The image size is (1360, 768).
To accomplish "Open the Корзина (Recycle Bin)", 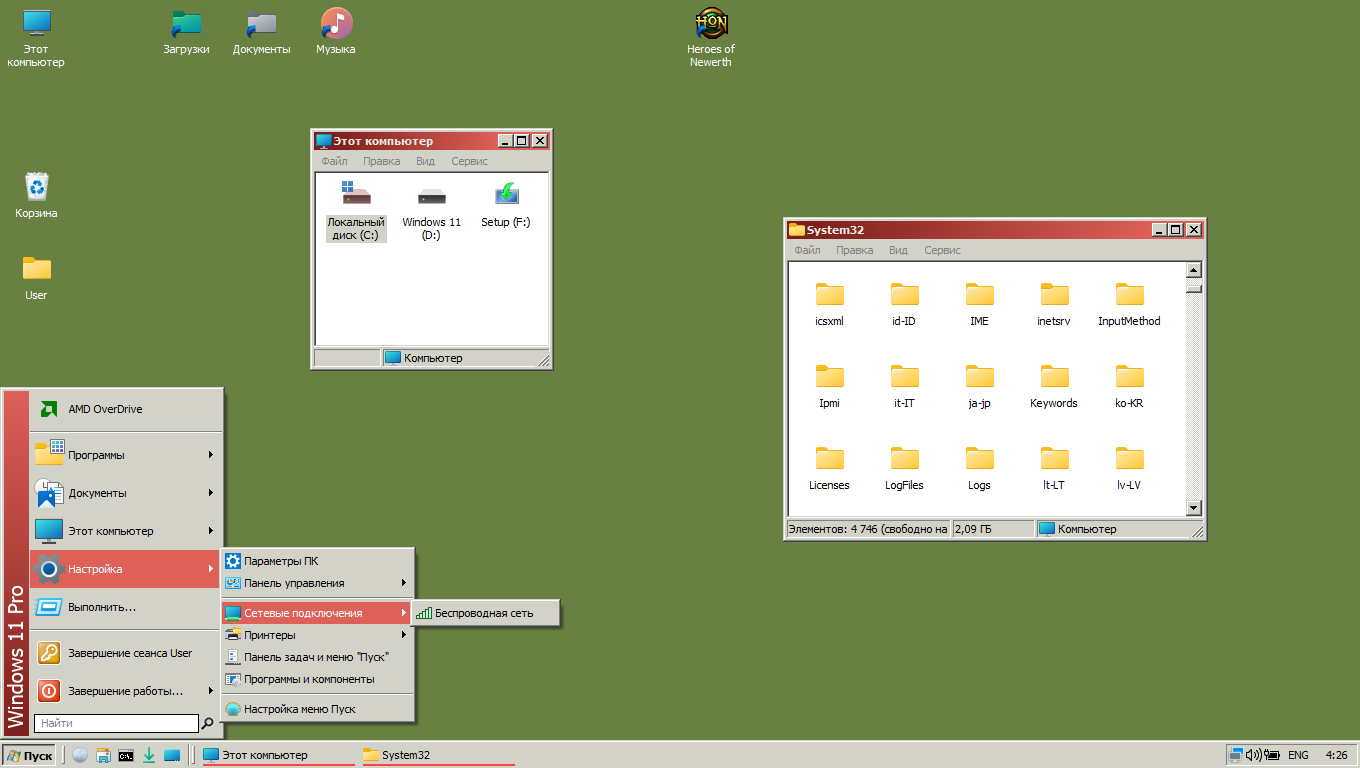I will coord(36,185).
